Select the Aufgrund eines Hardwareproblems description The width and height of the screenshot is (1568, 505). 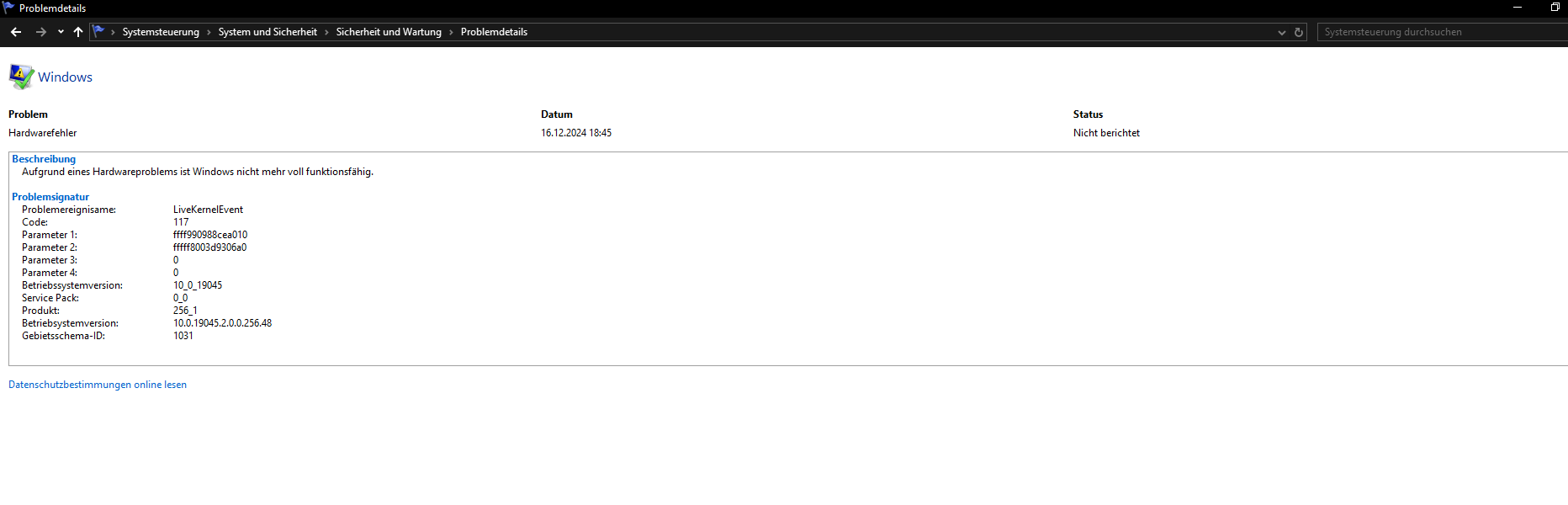point(198,172)
